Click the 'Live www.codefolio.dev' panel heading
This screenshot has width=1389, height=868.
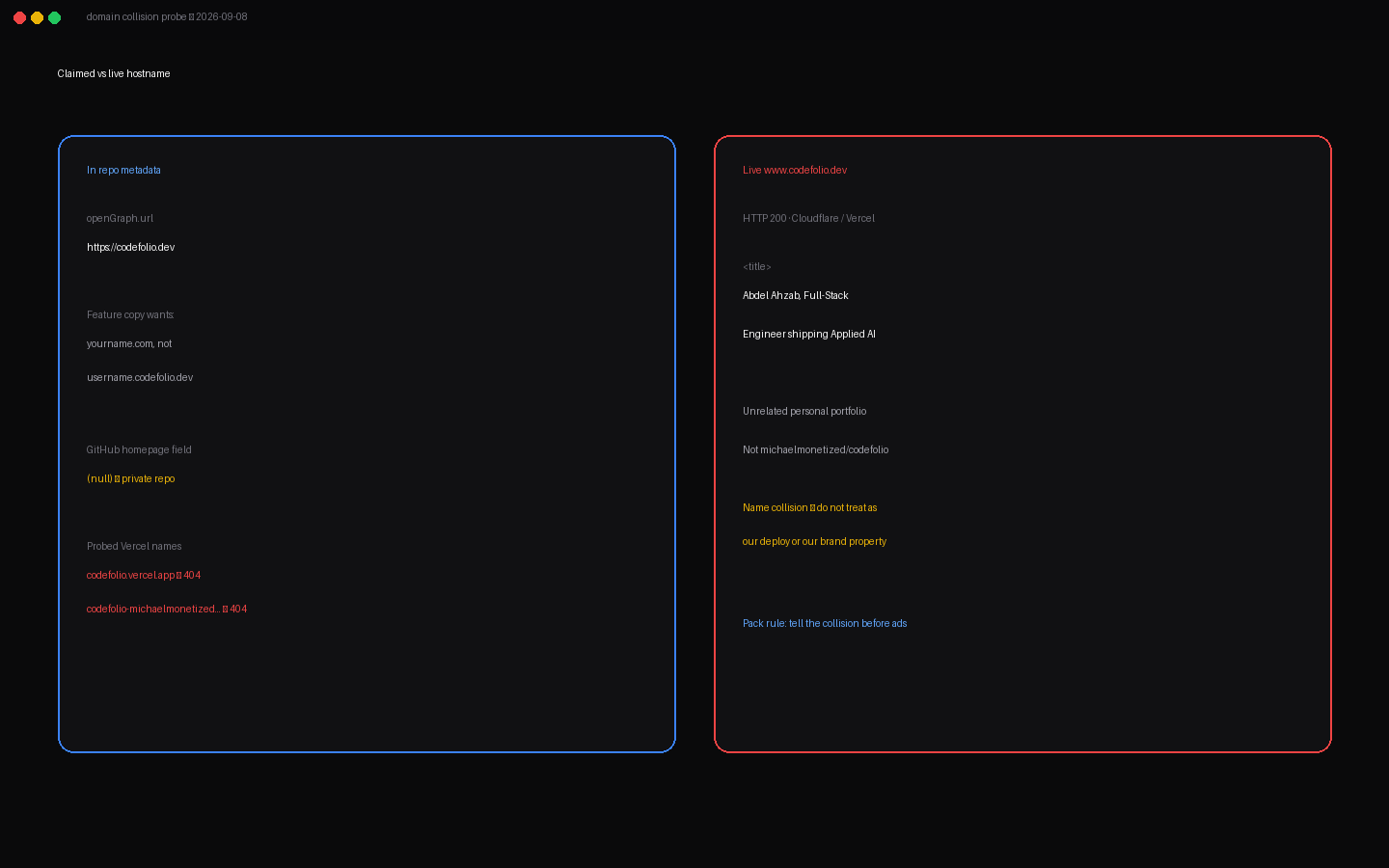tap(795, 170)
